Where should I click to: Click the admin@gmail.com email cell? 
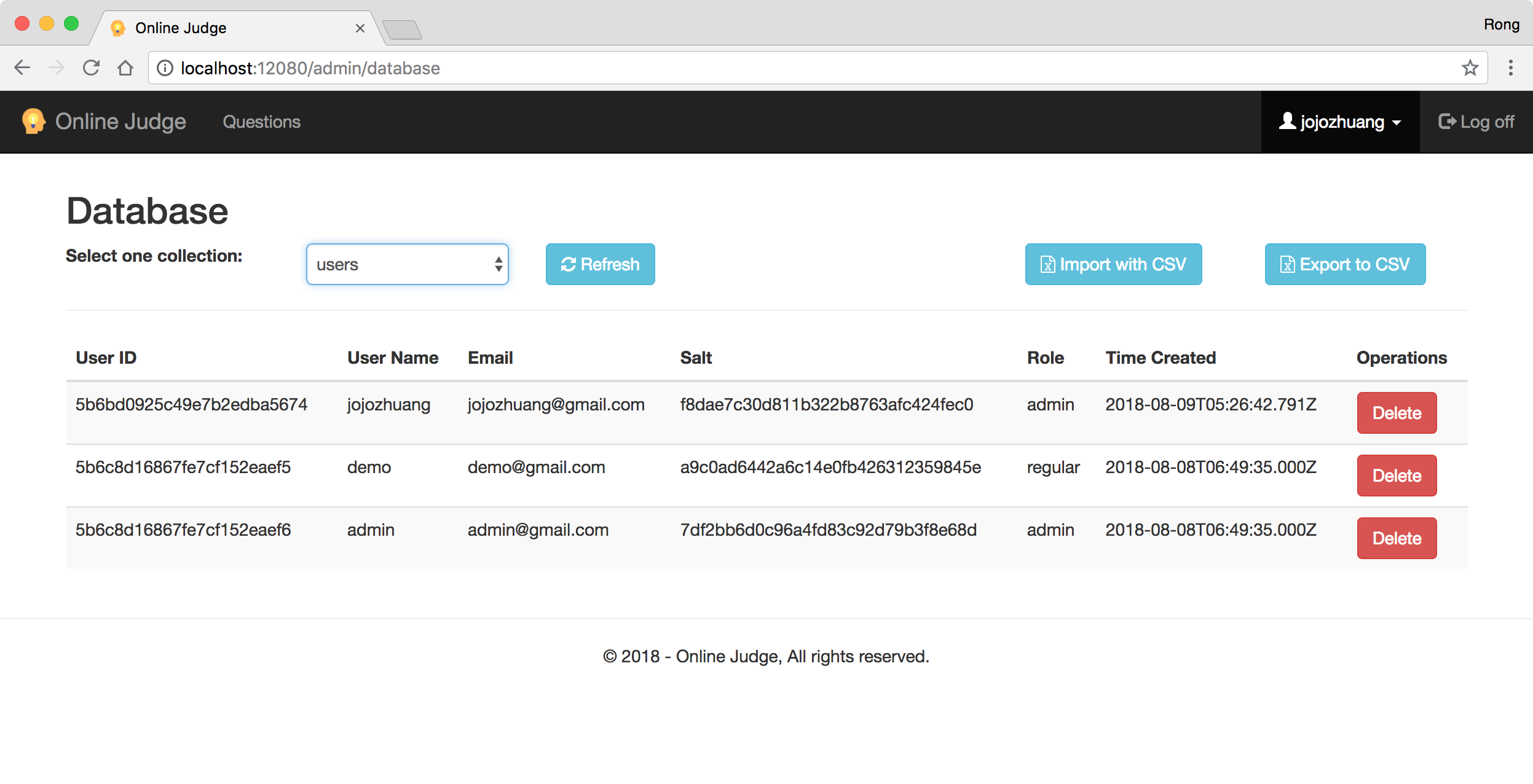pos(538,530)
